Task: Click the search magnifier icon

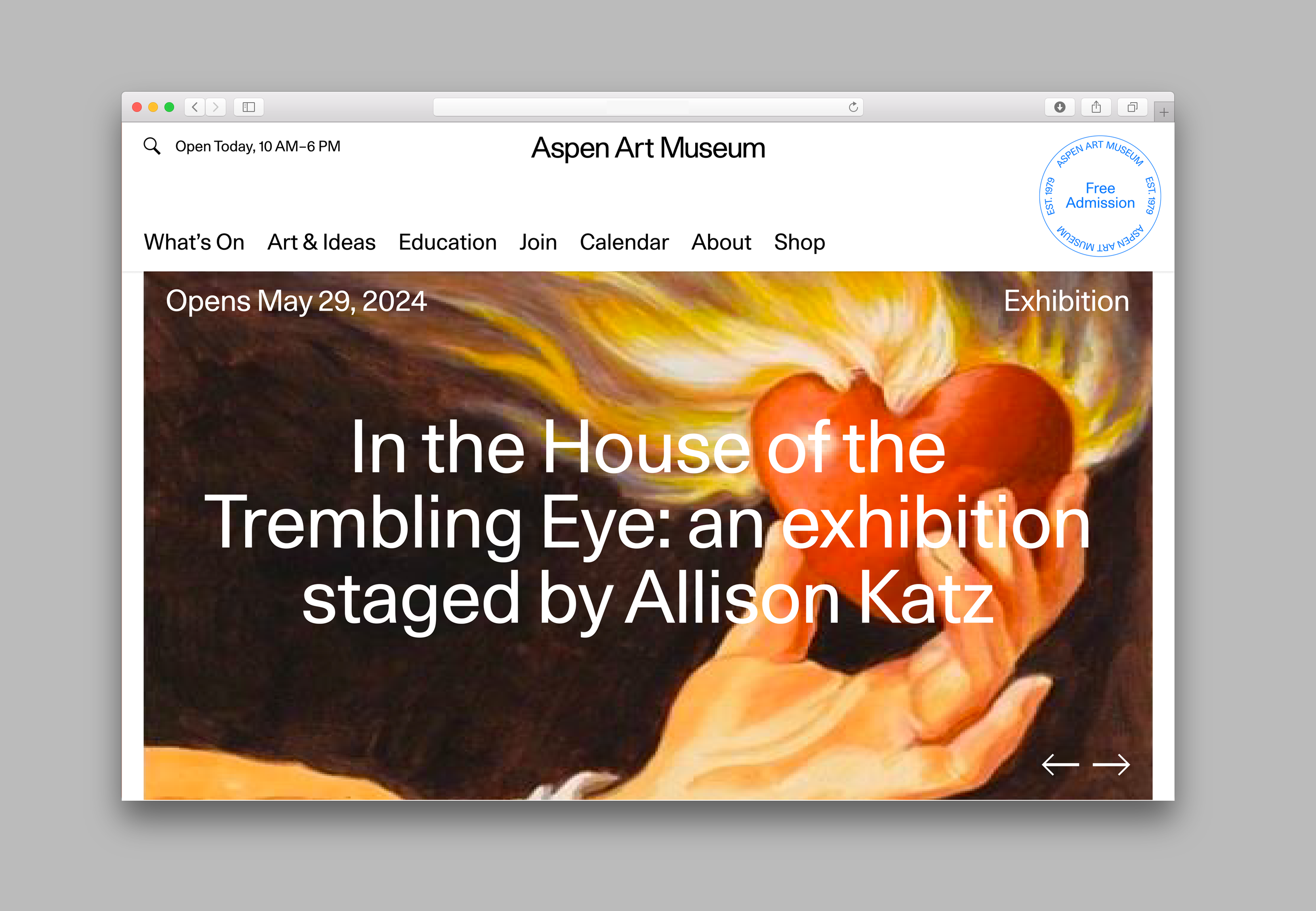Action: pyautogui.click(x=152, y=146)
